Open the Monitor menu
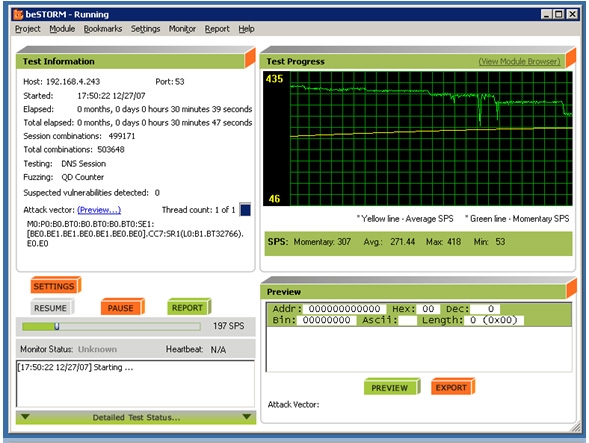The width and height of the screenshot is (589, 443). [182, 29]
